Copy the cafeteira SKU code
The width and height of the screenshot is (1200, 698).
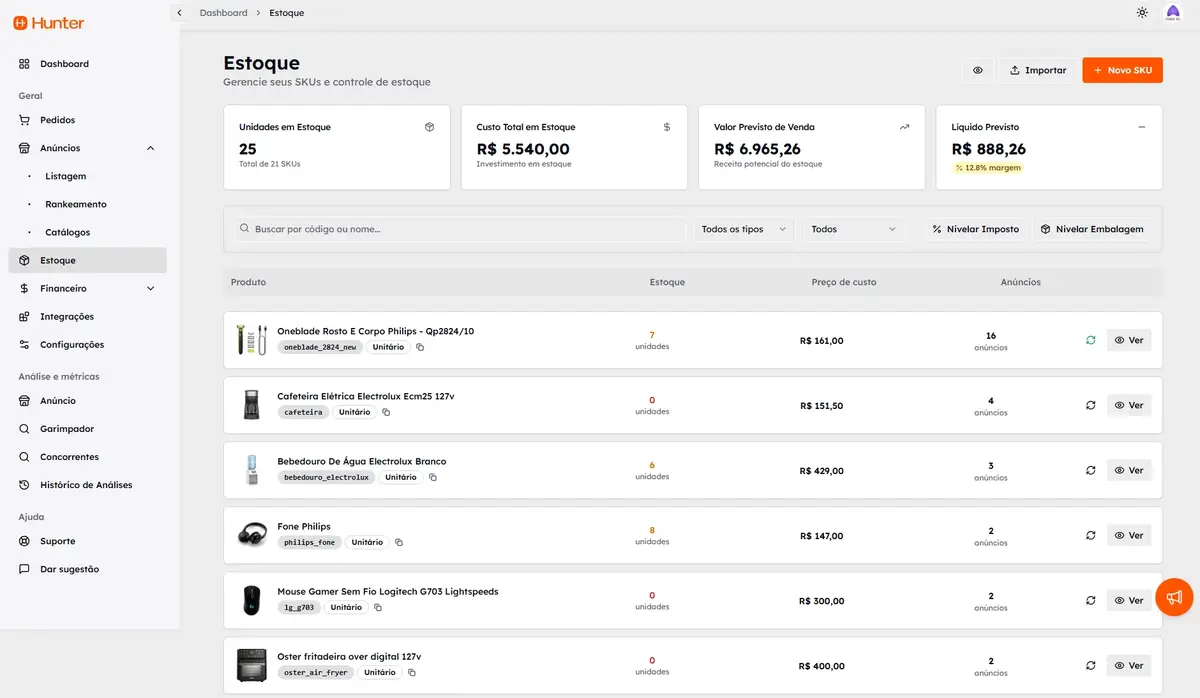[x=386, y=412]
